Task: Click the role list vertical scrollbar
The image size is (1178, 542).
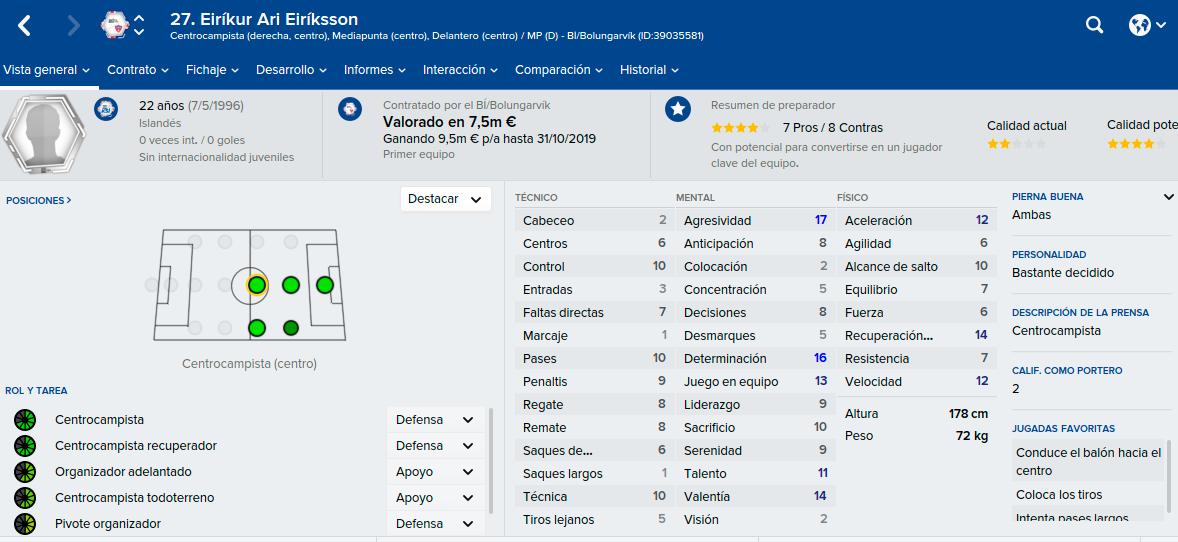Action: pyautogui.click(x=491, y=460)
